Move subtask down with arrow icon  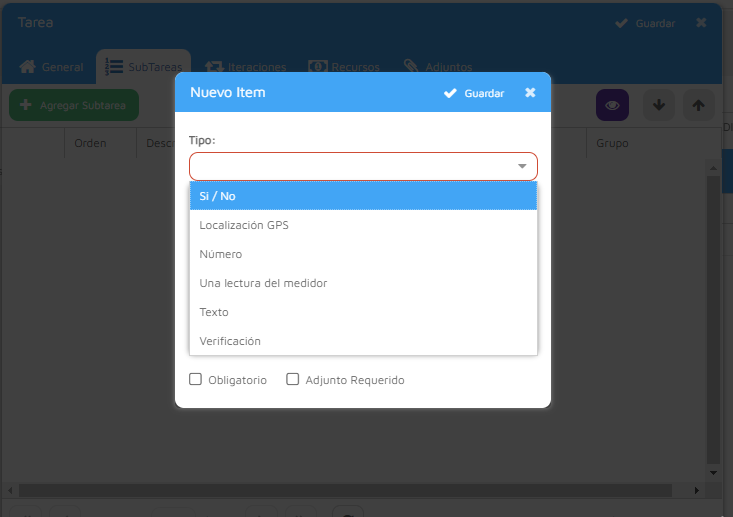click(658, 105)
